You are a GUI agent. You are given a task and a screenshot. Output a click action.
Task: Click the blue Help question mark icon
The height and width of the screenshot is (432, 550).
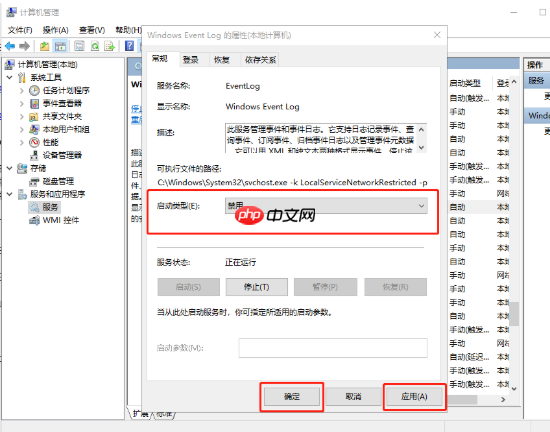[129, 46]
